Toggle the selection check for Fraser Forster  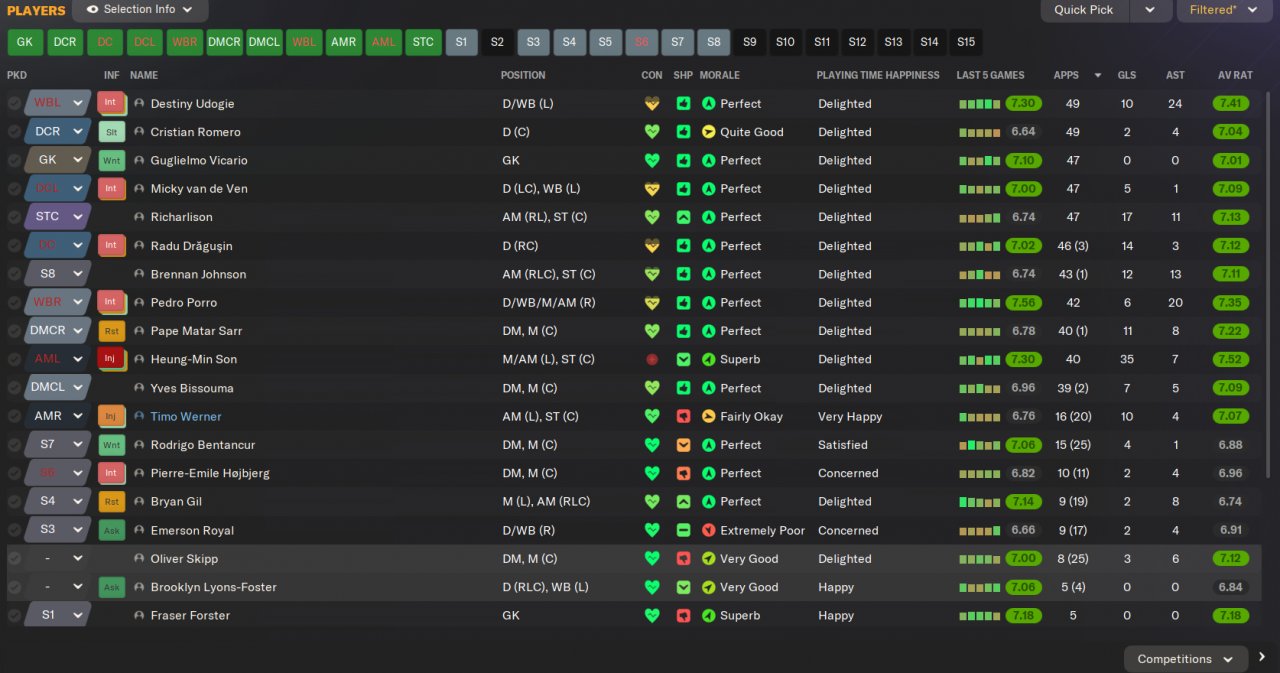pyautogui.click(x=14, y=616)
